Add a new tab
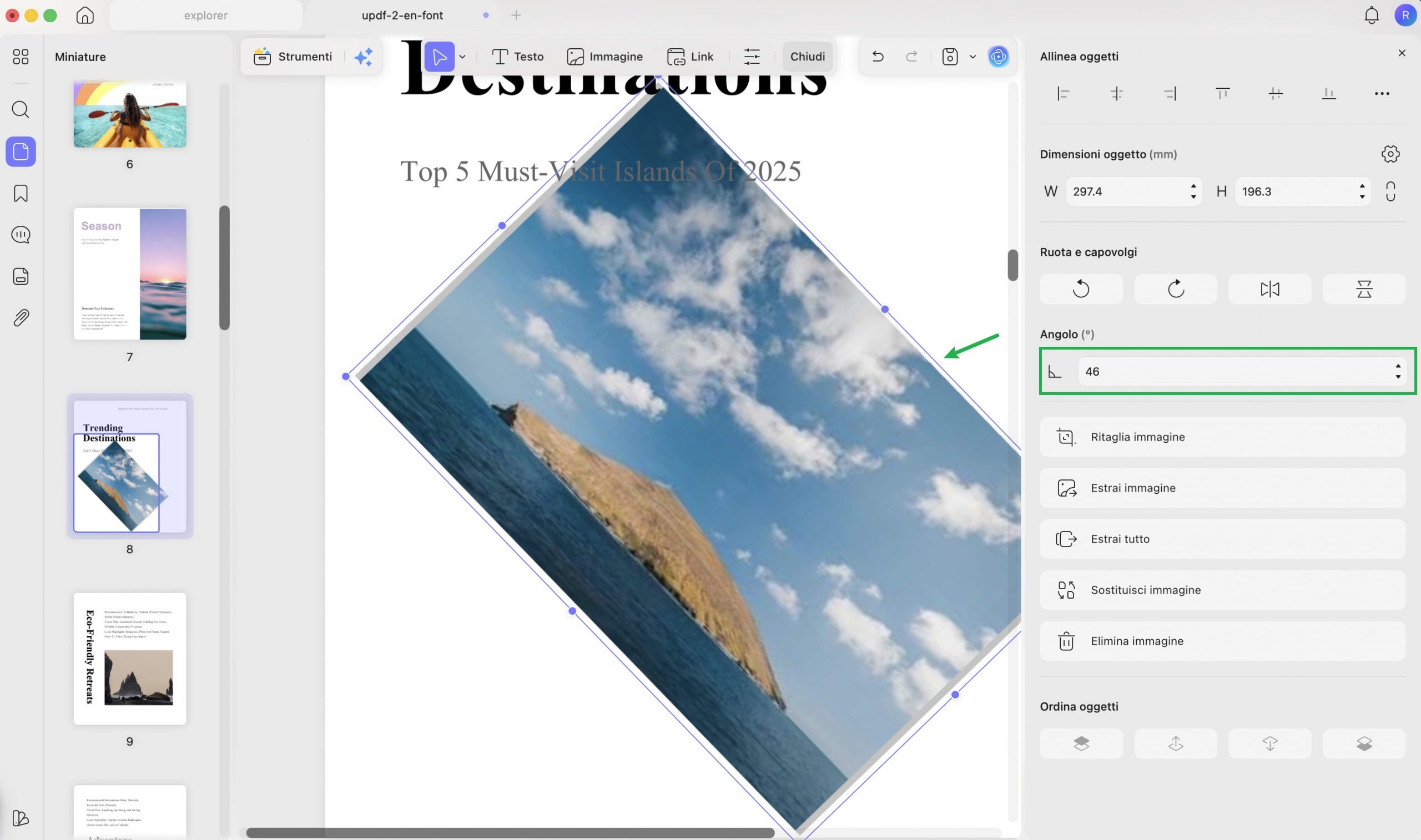Viewport: 1421px width, 840px height. [x=516, y=16]
